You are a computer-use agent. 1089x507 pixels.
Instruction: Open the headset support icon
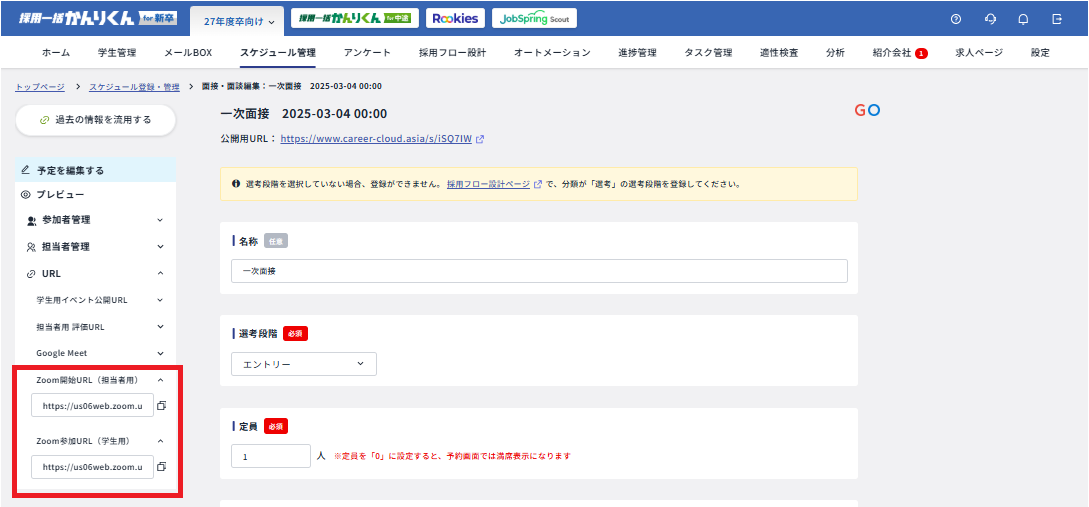point(990,19)
